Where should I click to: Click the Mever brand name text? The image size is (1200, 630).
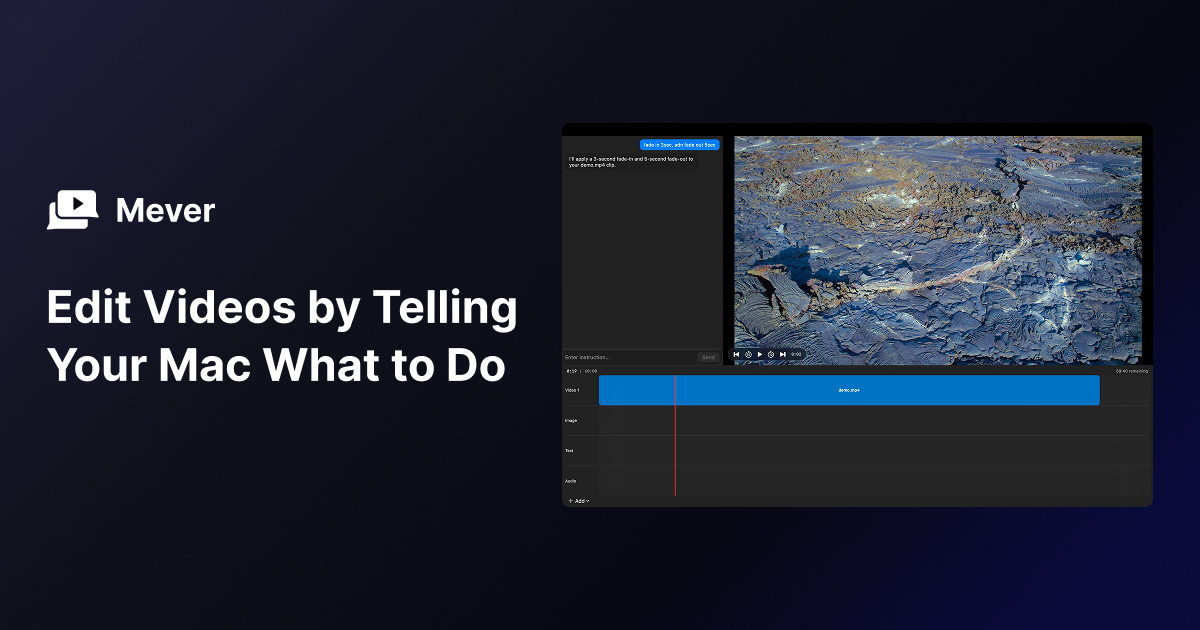(165, 210)
